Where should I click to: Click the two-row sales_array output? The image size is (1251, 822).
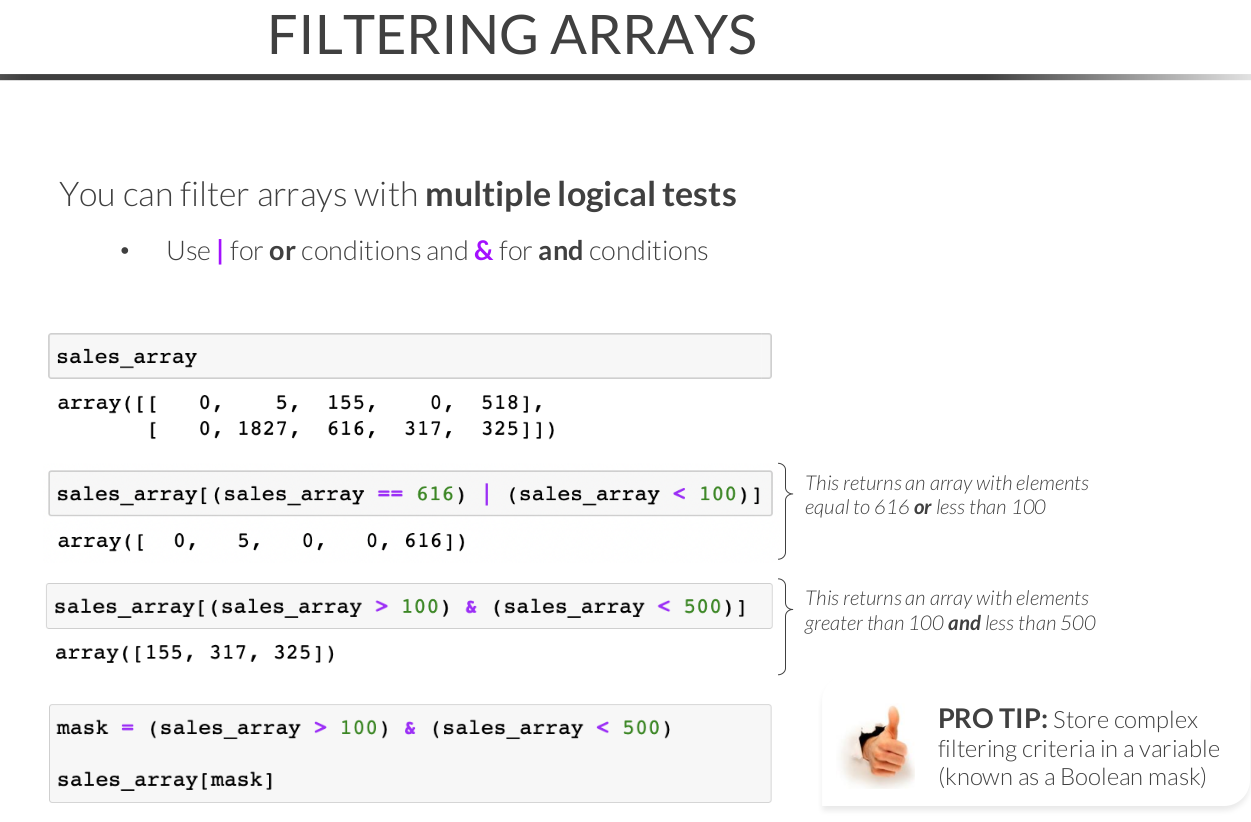pos(305,416)
